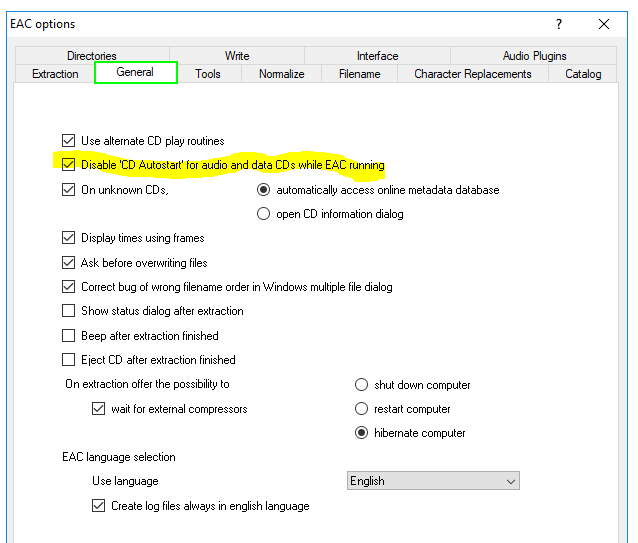The image size is (638, 543).
Task: Select the General tab
Action: coord(135,72)
